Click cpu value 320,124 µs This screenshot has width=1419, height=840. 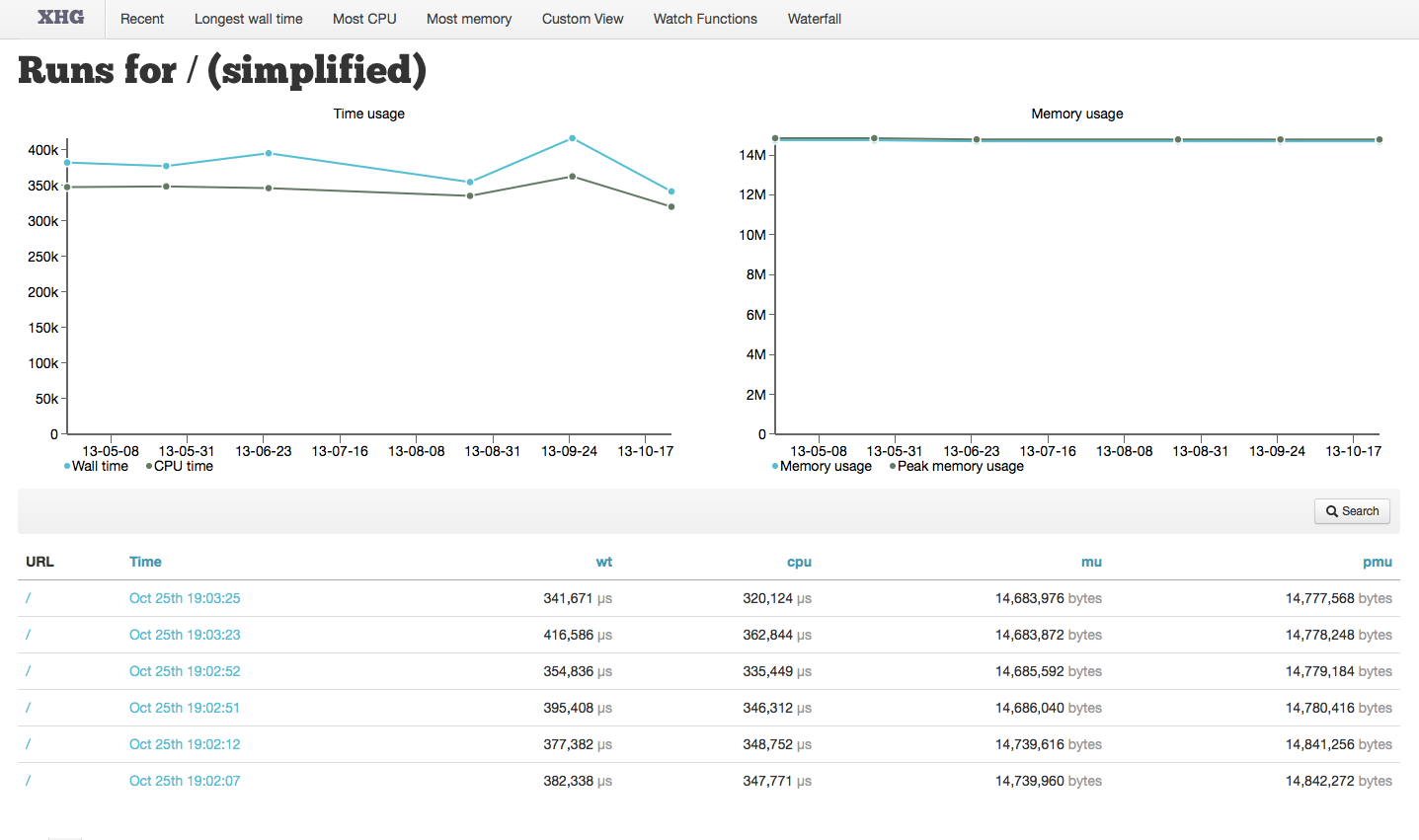(x=777, y=598)
